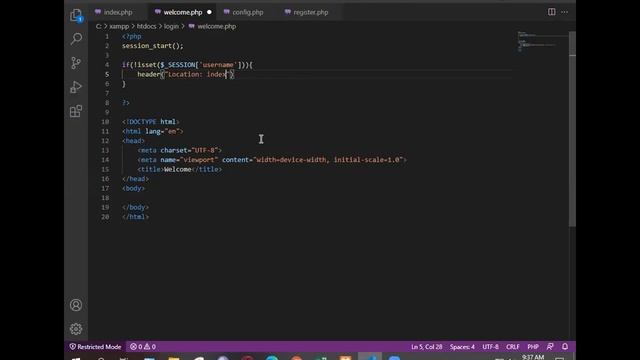Click line number 10 in the gutter
Image resolution: width=640 pixels, height=360 pixels.
click(105, 122)
